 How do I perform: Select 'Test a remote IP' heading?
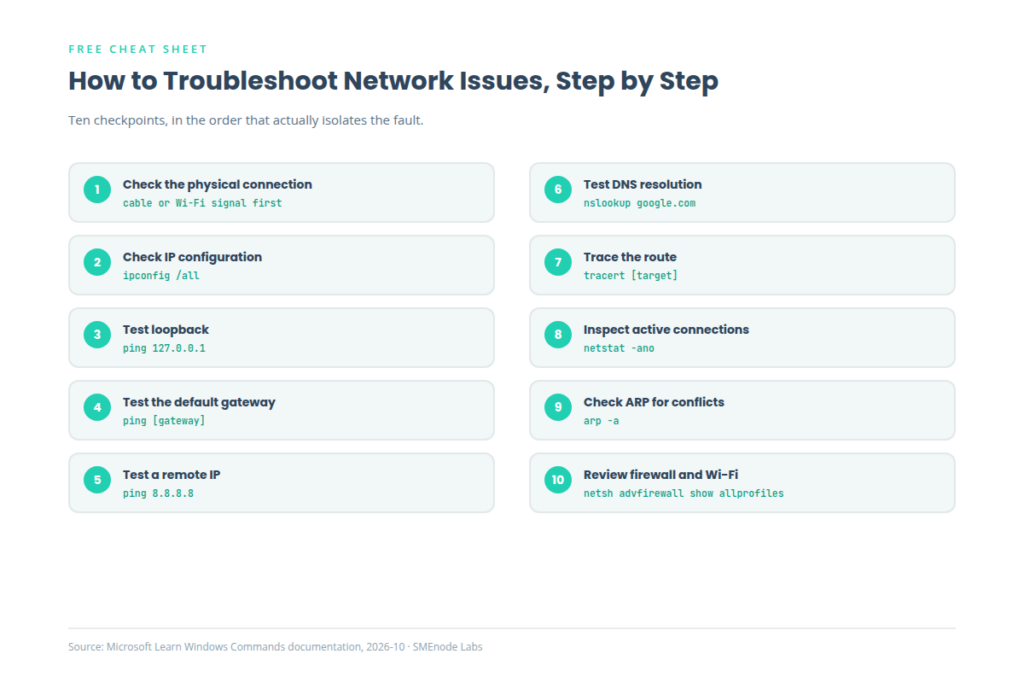click(172, 475)
